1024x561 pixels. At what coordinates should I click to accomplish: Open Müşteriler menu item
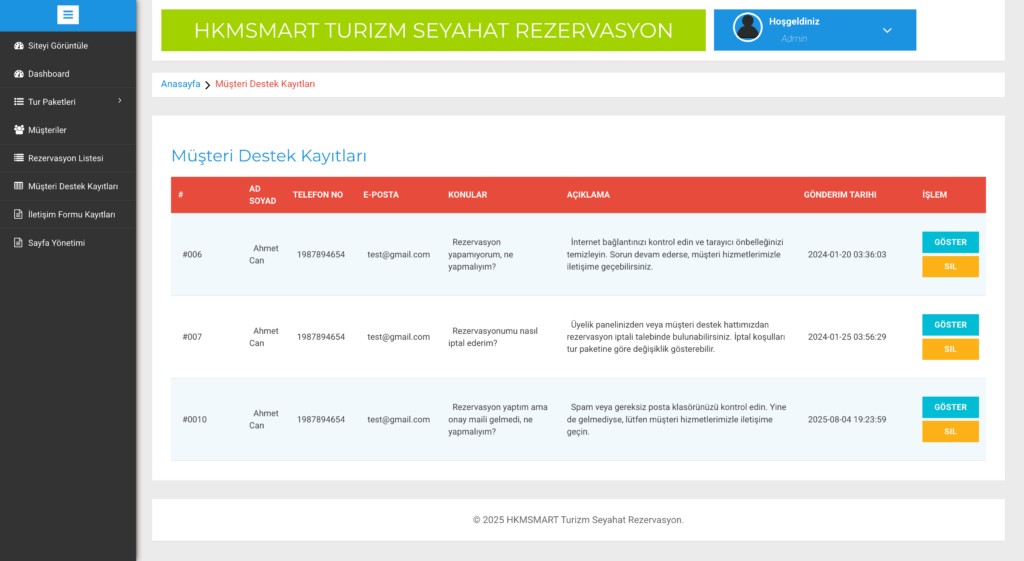(68, 130)
